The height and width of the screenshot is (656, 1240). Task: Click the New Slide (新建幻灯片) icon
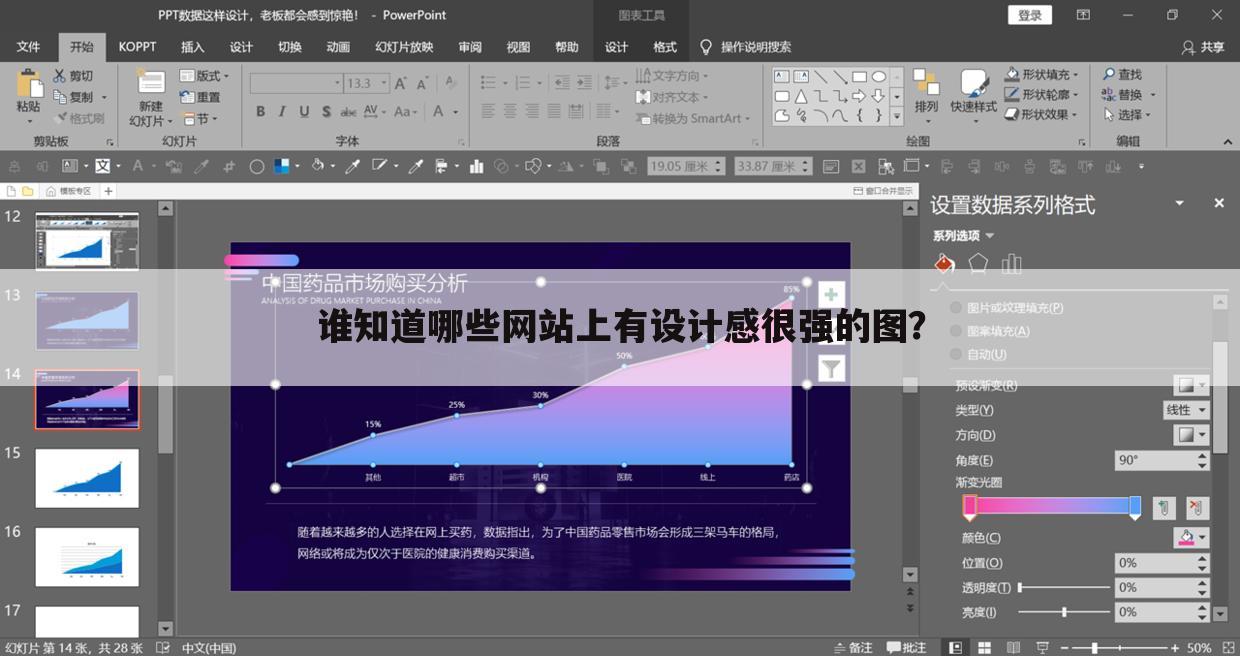pyautogui.click(x=151, y=83)
